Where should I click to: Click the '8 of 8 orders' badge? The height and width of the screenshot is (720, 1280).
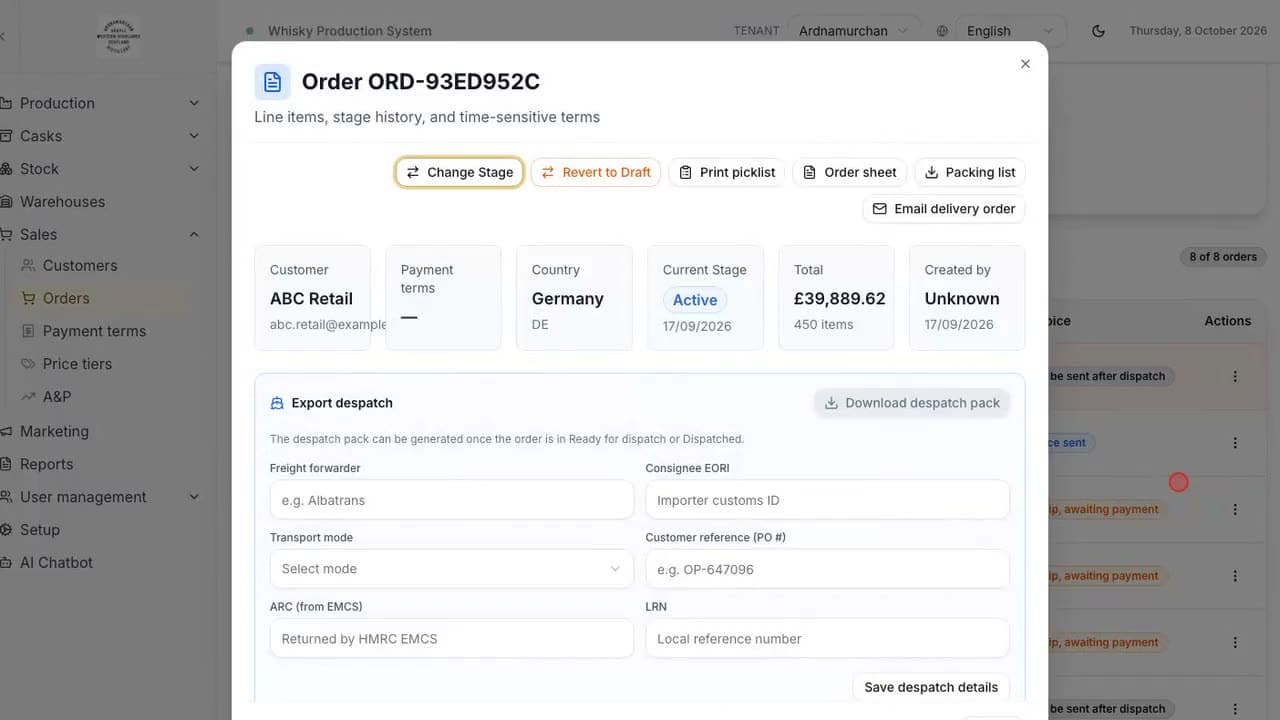[x=1223, y=257]
